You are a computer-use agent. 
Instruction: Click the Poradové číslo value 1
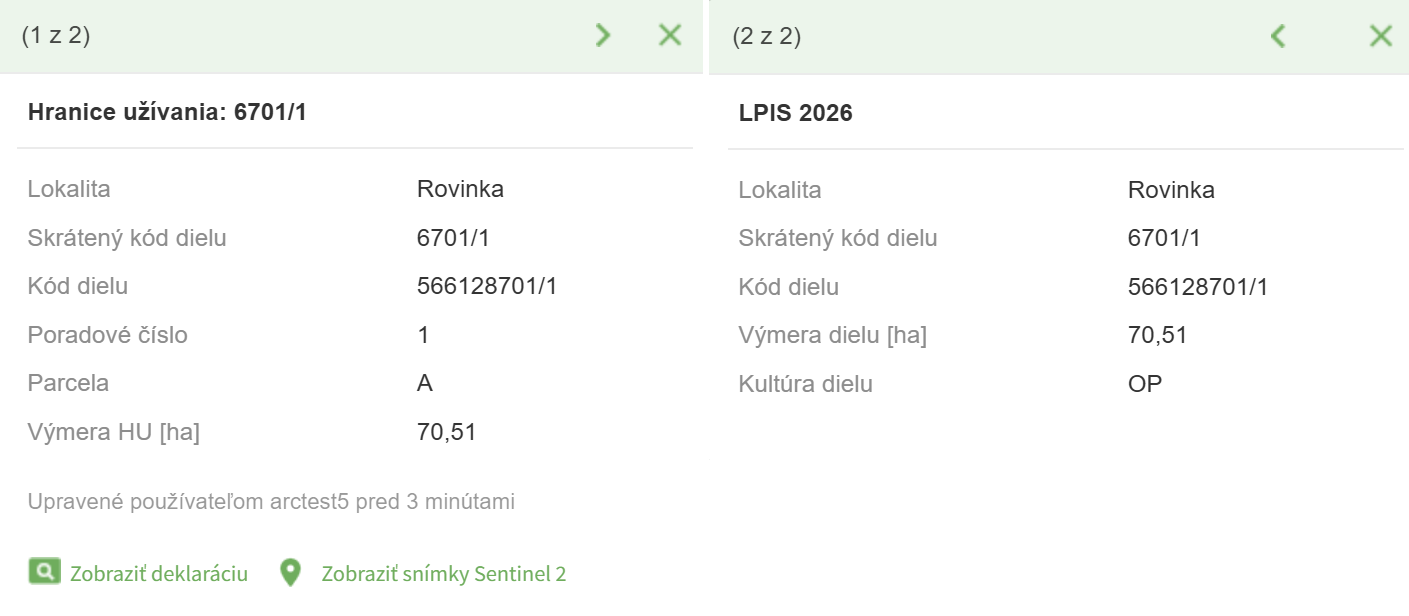point(423,335)
